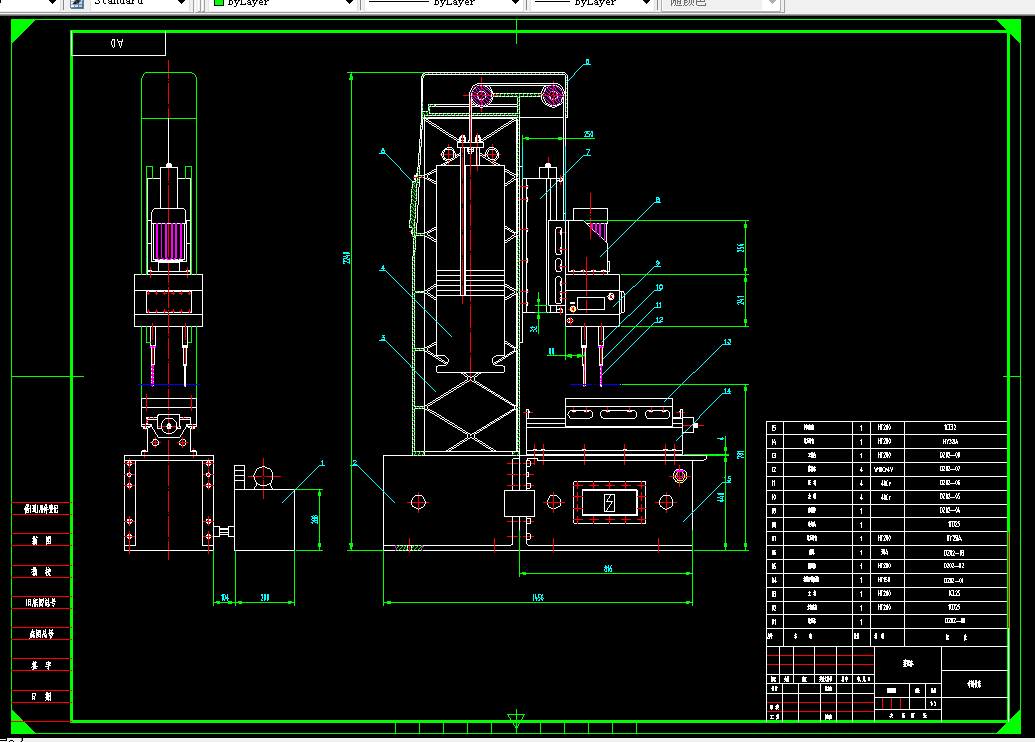Select part balloon number 2
Screen dimensions: 1035x742
point(354,463)
